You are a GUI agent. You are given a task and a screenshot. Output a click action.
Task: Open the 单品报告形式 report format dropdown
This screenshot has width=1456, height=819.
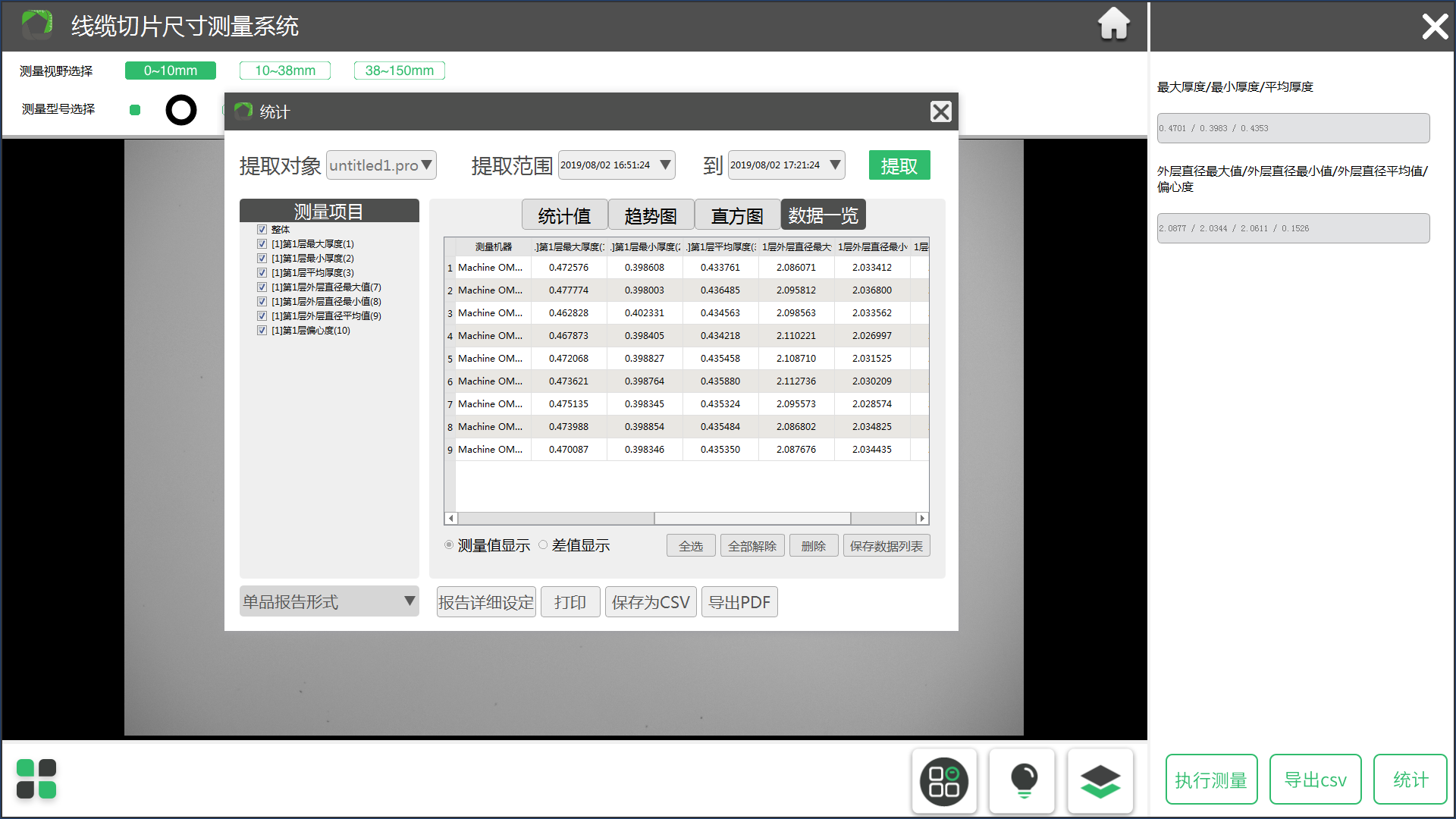tap(329, 601)
